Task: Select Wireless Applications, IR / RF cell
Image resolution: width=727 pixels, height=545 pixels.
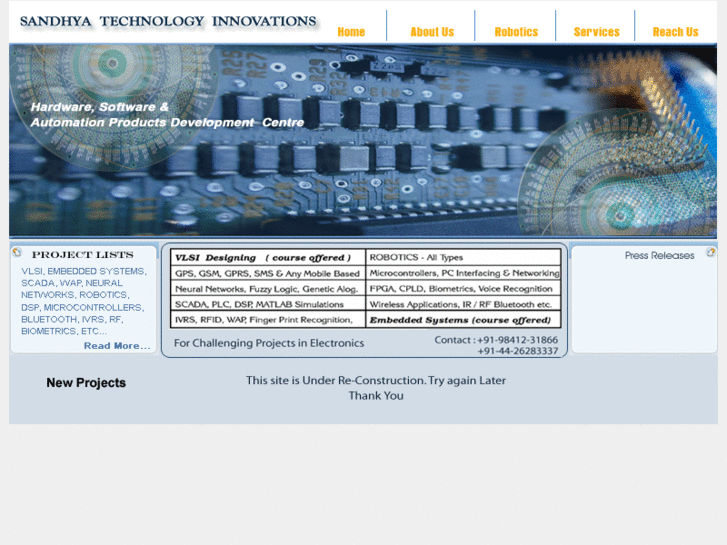Action: pyautogui.click(x=463, y=304)
